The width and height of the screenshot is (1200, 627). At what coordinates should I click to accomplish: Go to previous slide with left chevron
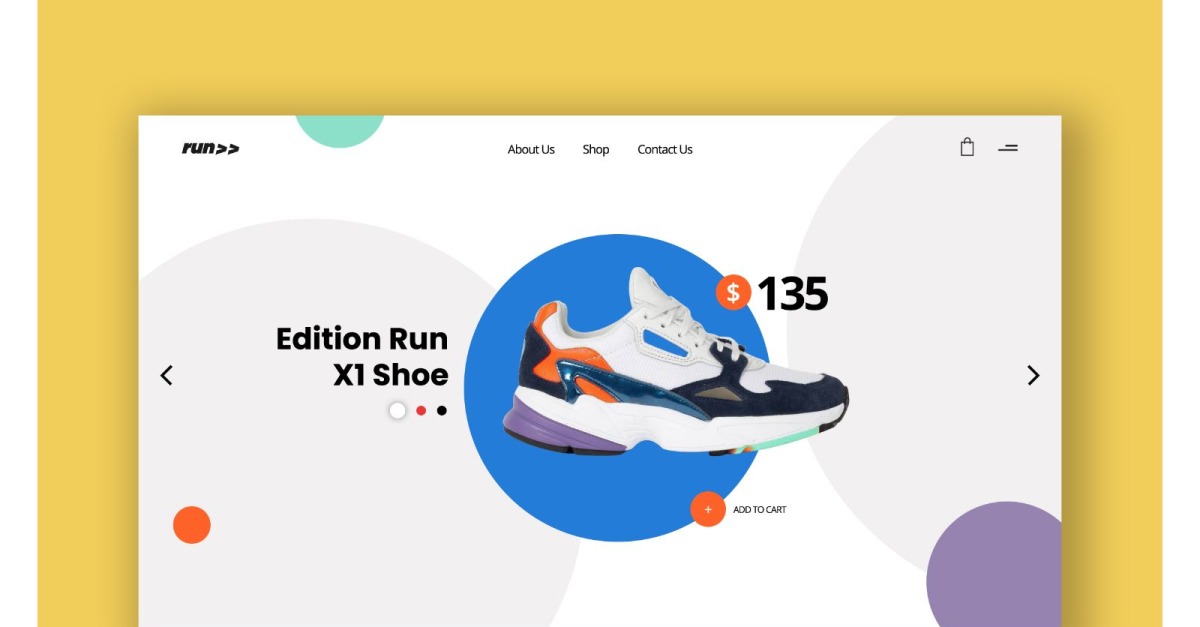click(166, 375)
